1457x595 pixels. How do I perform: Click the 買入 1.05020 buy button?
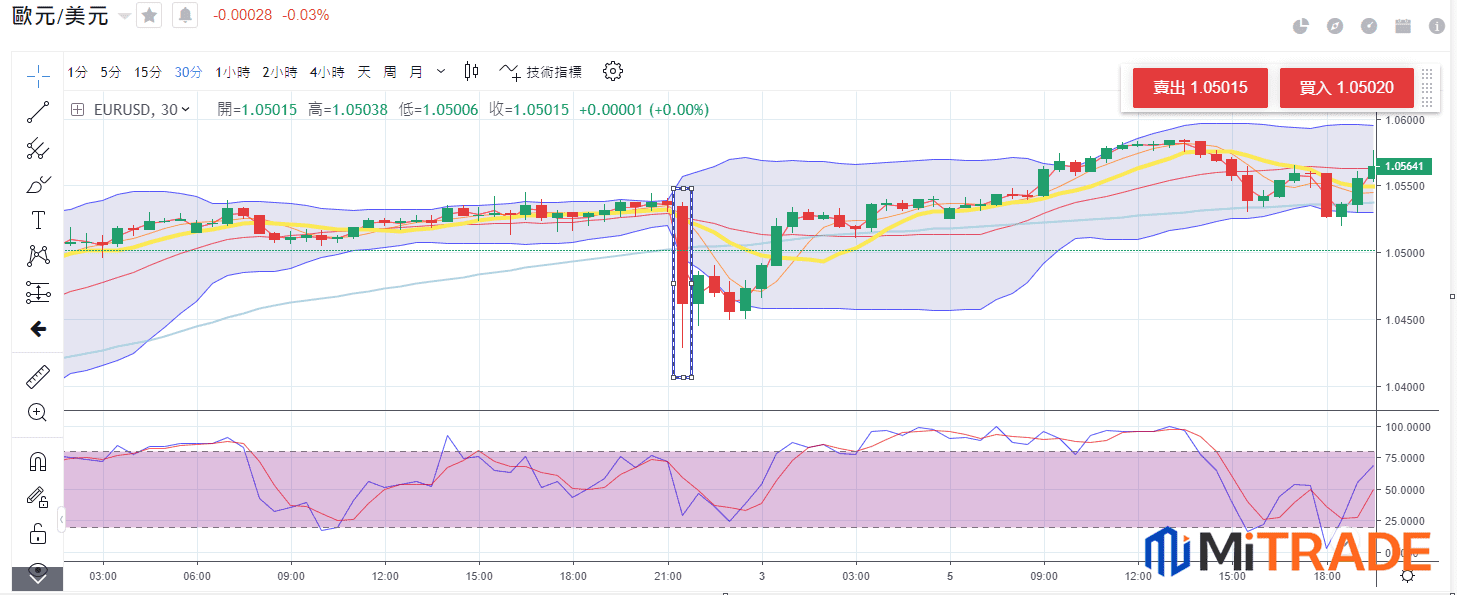click(x=1346, y=88)
